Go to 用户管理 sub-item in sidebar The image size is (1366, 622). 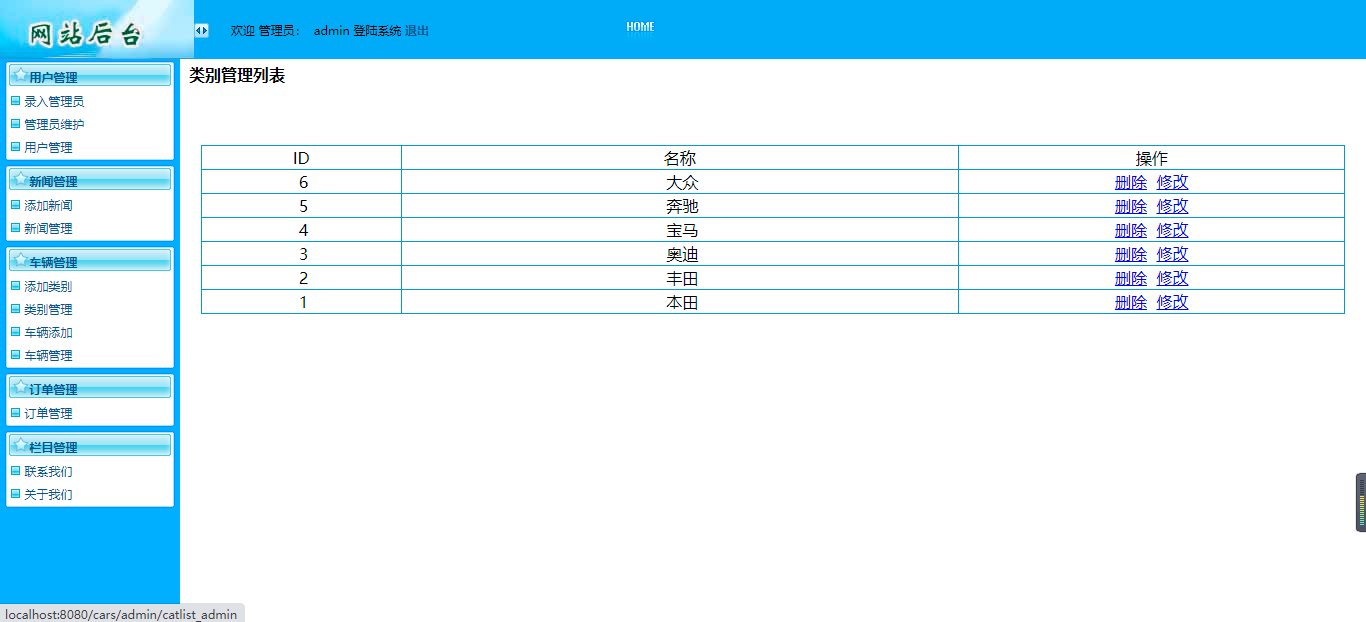coord(48,148)
